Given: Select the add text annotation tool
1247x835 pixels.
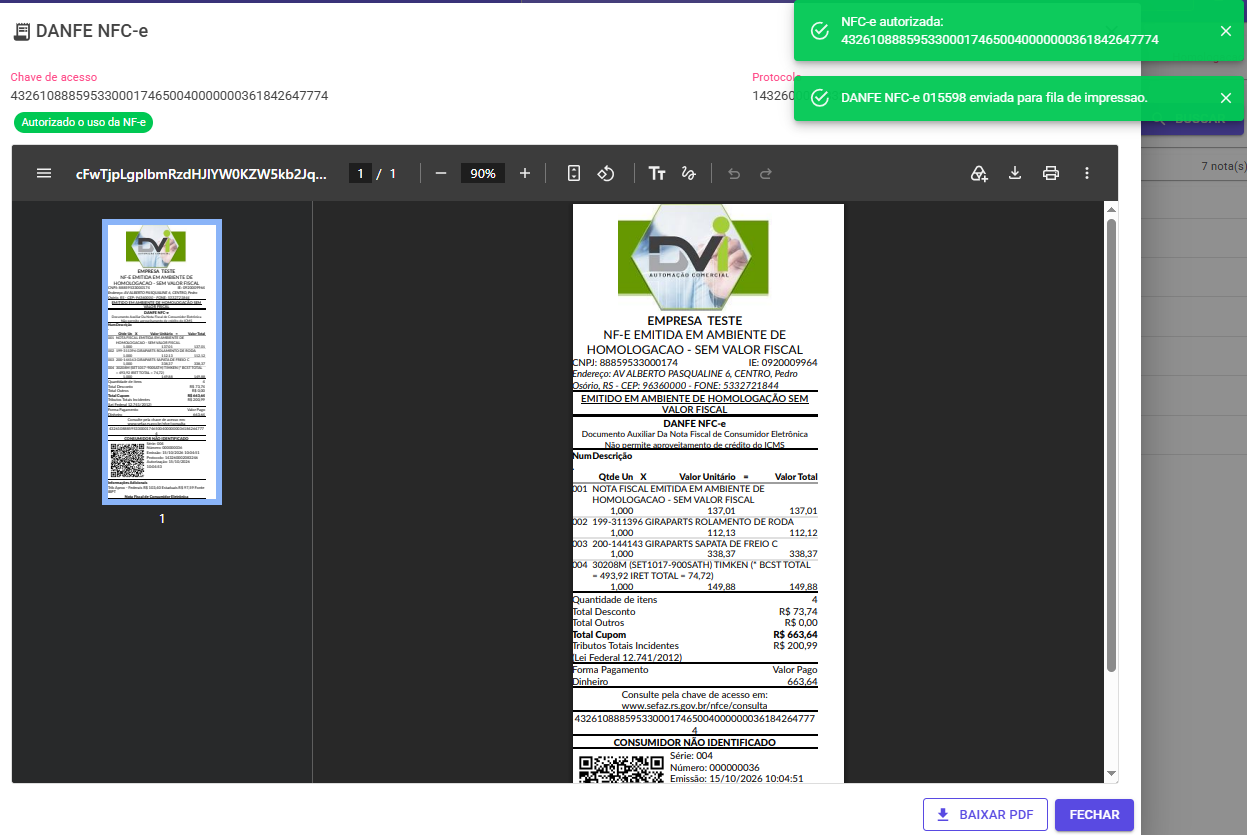Looking at the screenshot, I should coord(657,173).
